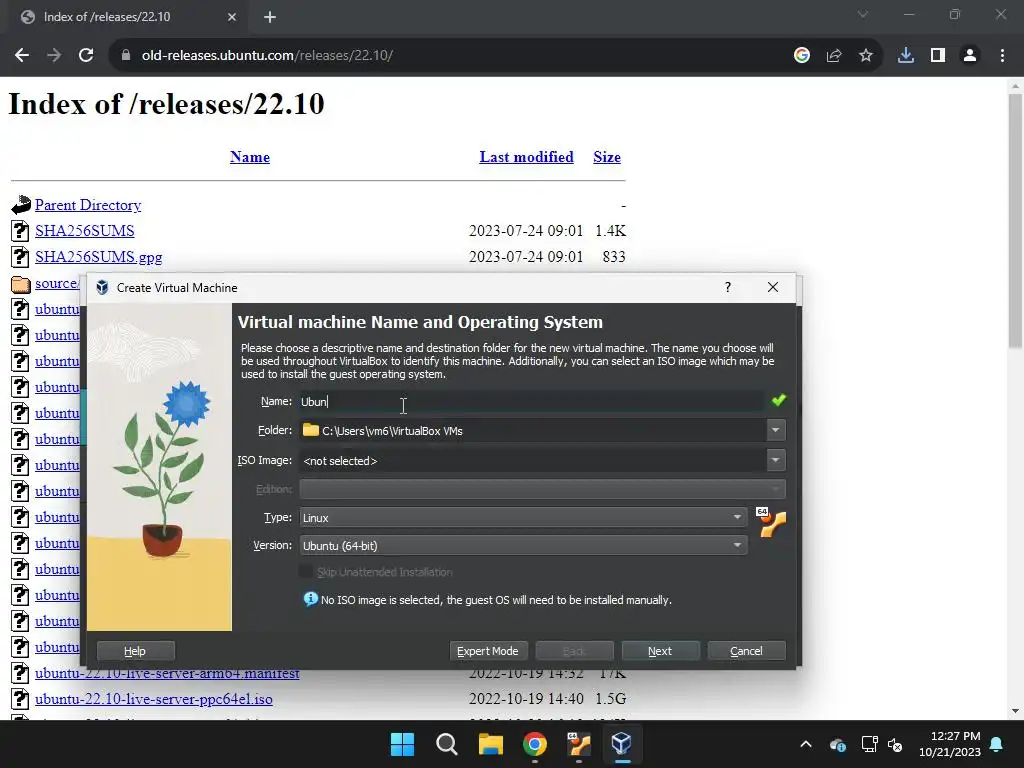
Task: Click the Cancel button
Action: (x=746, y=651)
